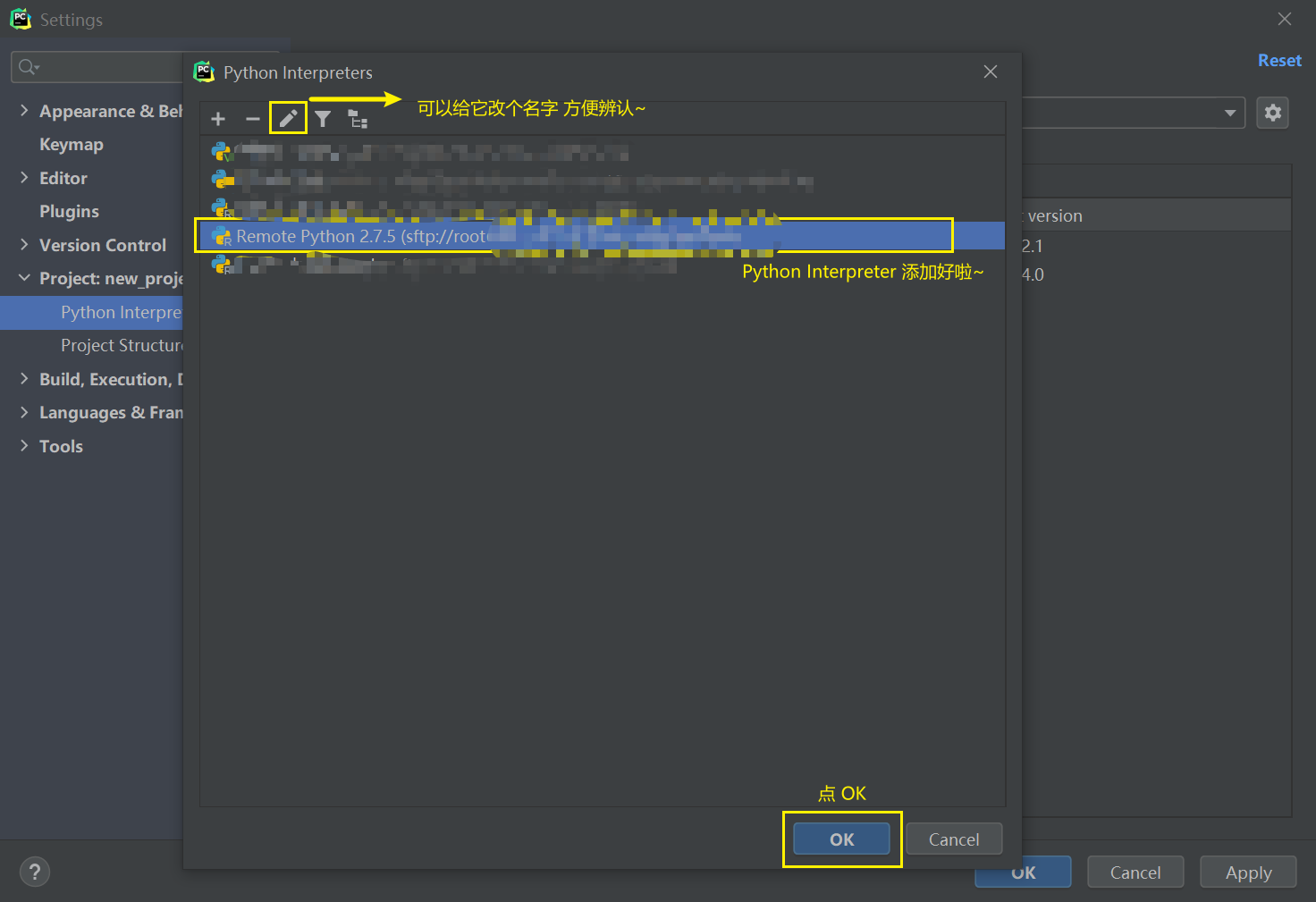Show interpreter paths tree icon
This screenshot has height=902, width=1316.
point(358,119)
